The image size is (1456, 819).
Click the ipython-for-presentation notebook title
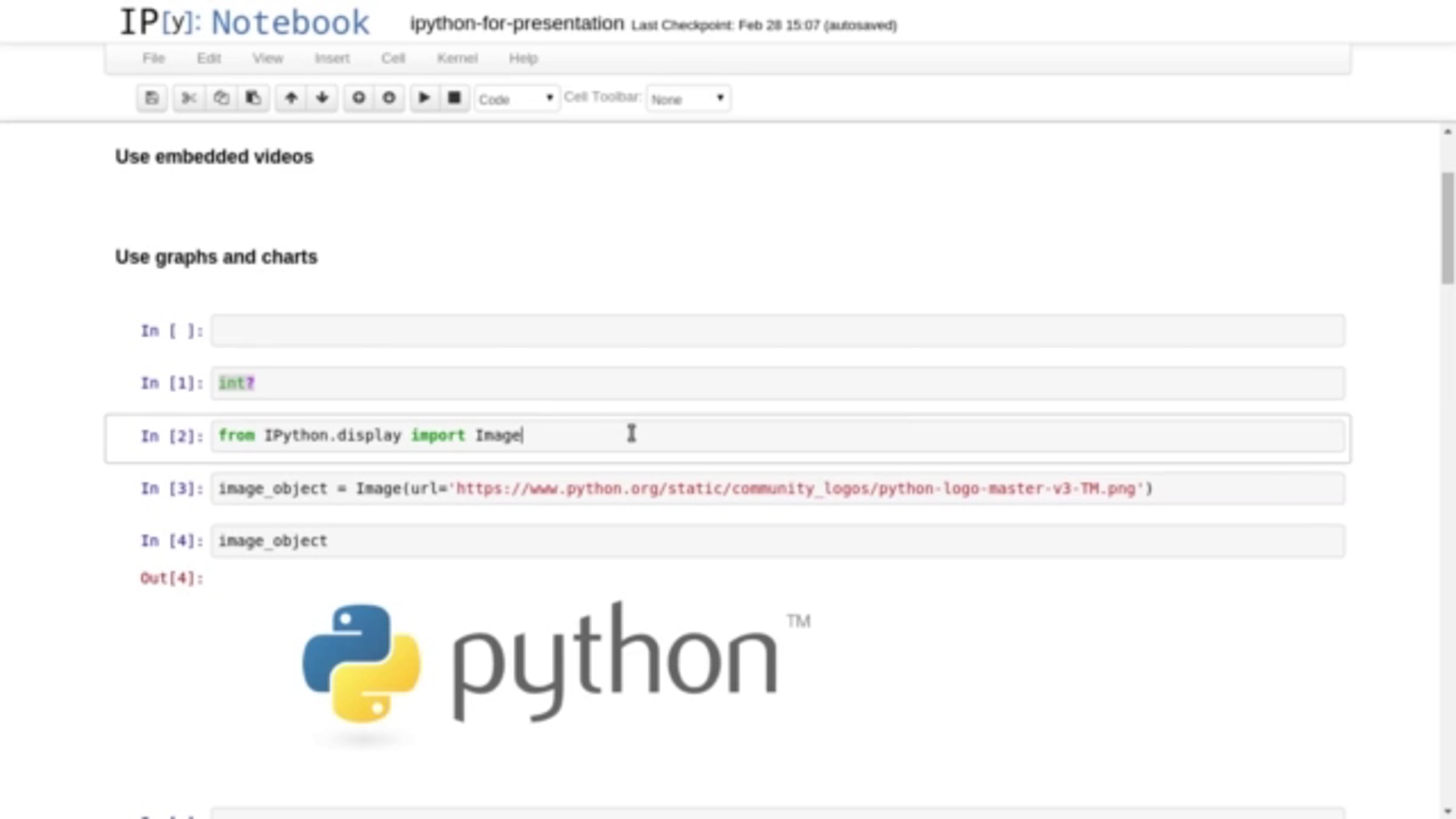tap(517, 24)
